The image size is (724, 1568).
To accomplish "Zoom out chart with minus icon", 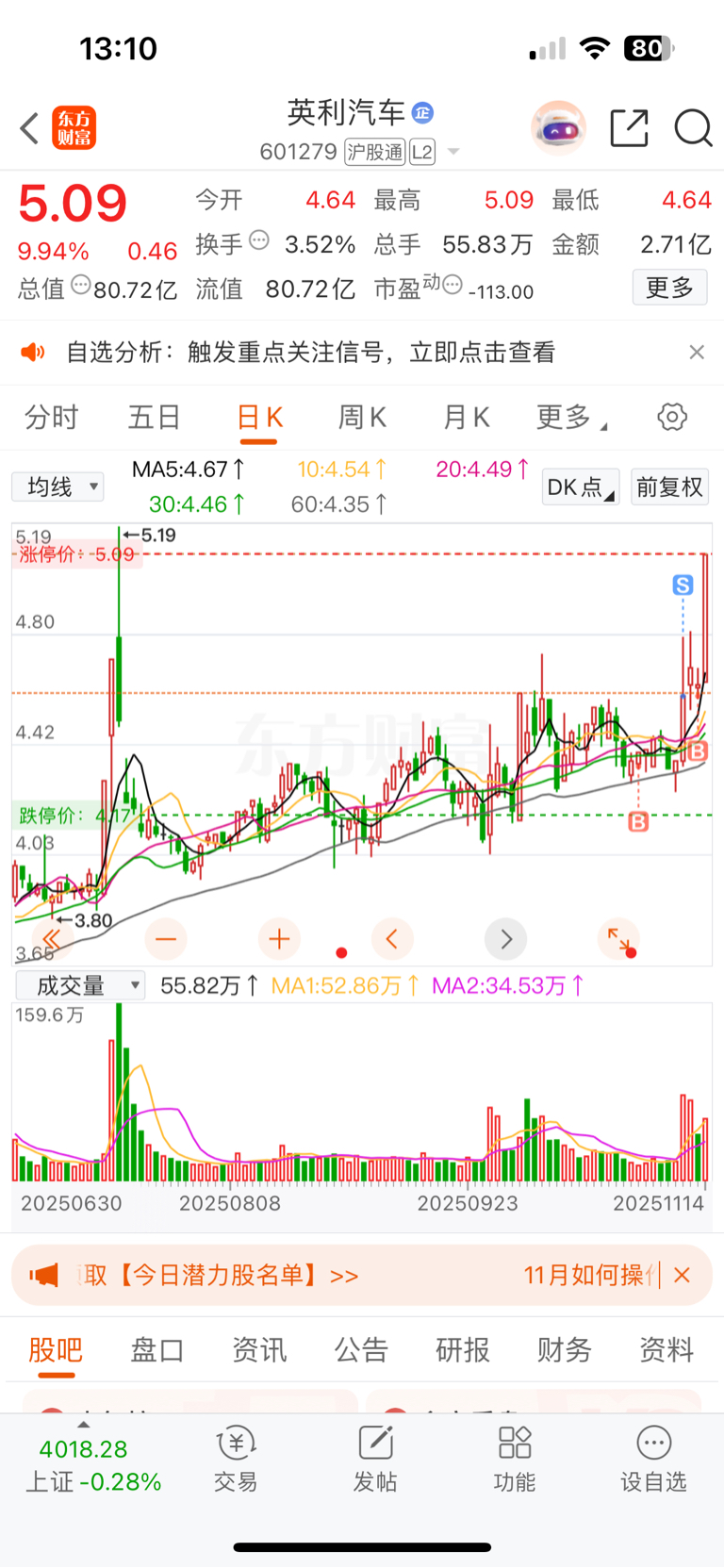I will 166,939.
